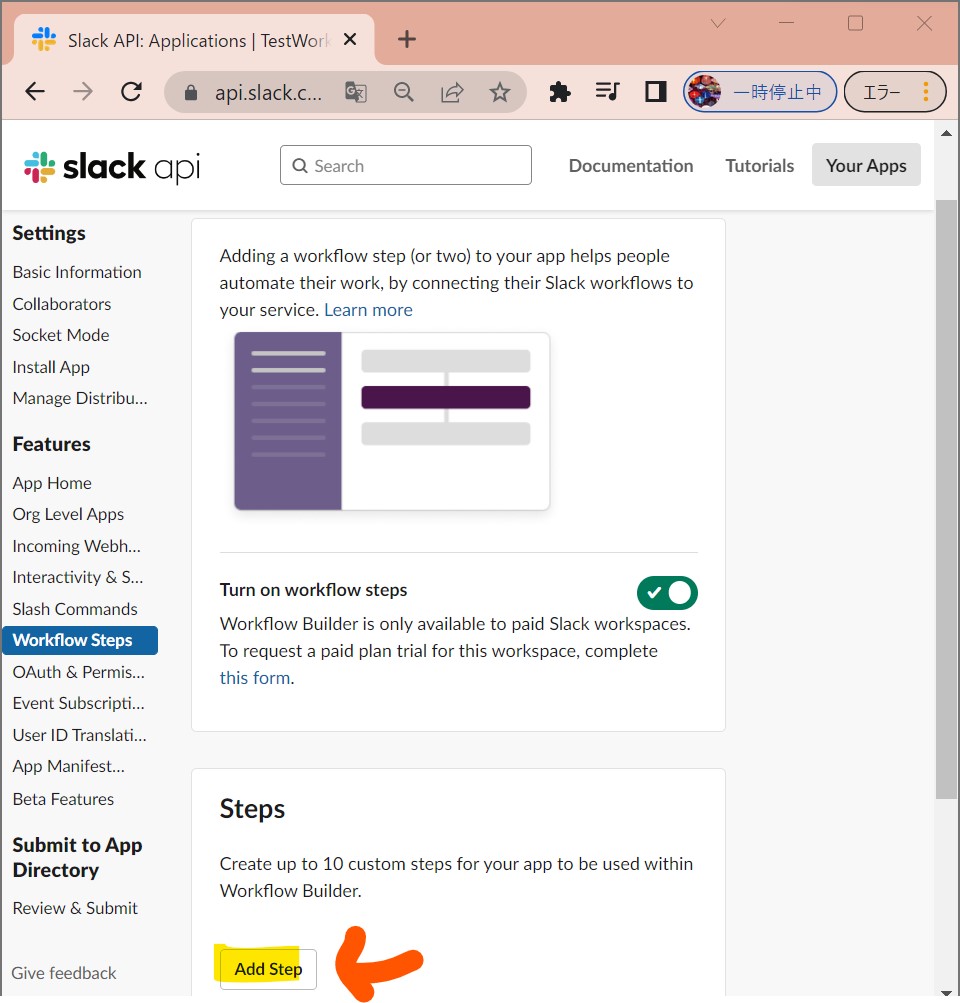Go to Beta Features
This screenshot has height=1003, width=960.
click(x=63, y=799)
